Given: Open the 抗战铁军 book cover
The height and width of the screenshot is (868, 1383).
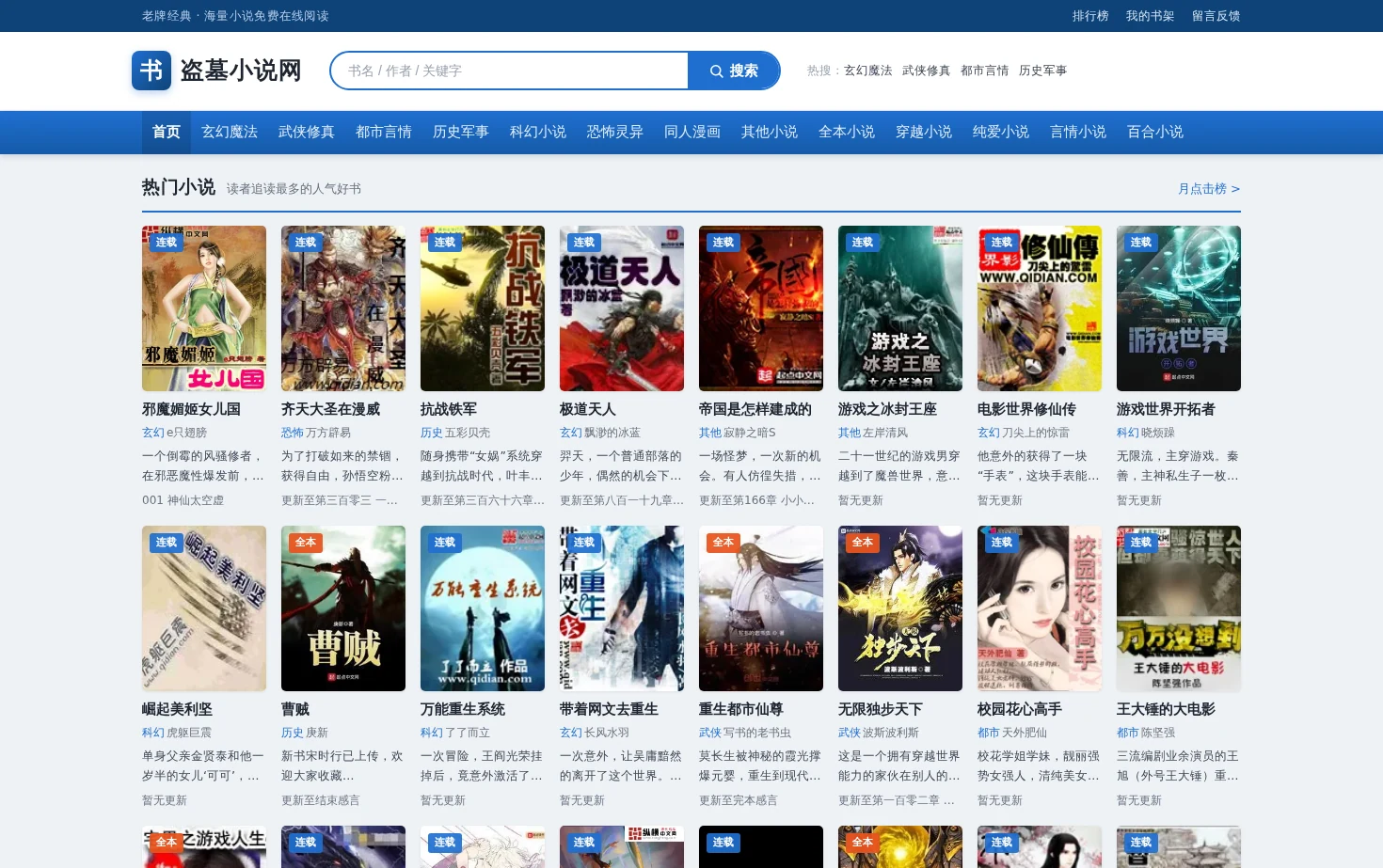Looking at the screenshot, I should 483,308.
